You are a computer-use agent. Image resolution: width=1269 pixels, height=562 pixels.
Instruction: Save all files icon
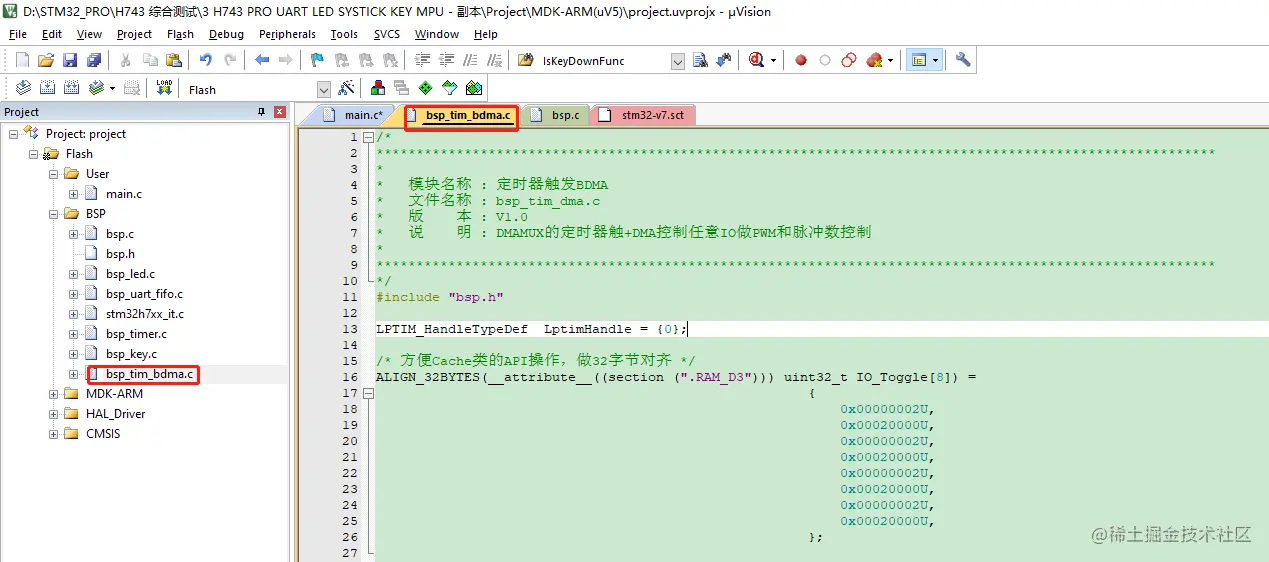point(94,60)
